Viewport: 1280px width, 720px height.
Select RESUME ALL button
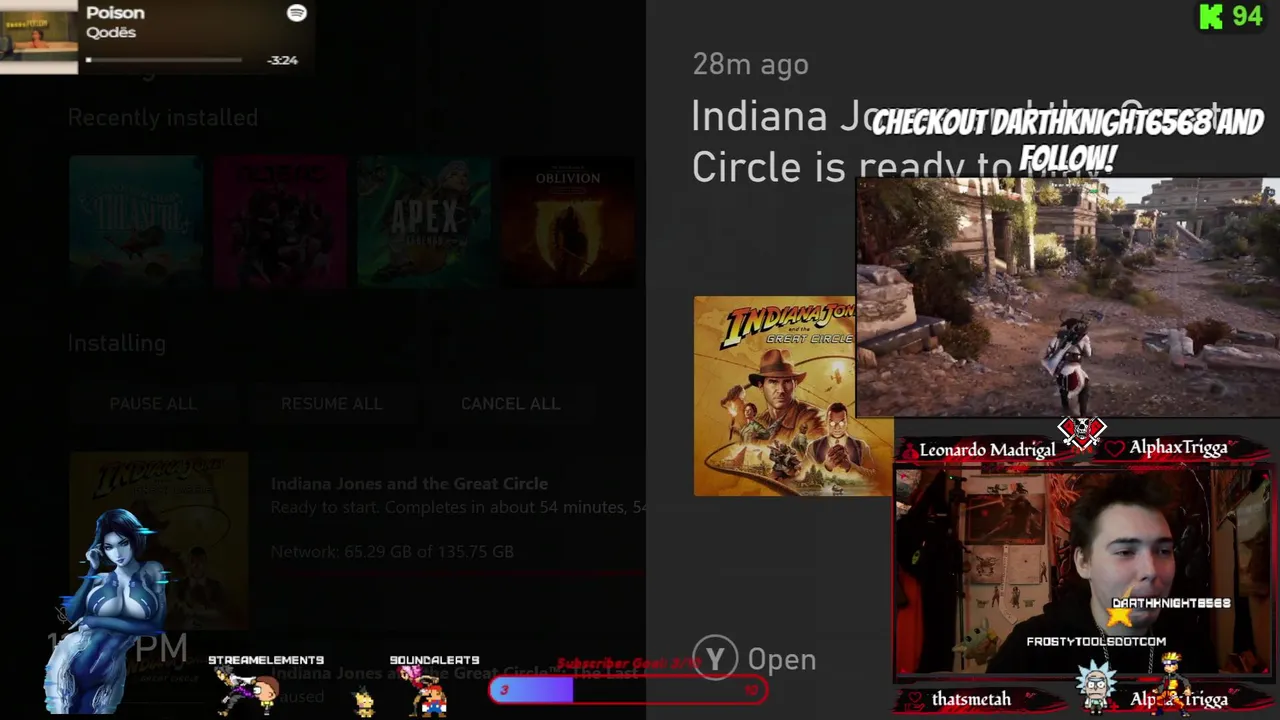point(331,404)
